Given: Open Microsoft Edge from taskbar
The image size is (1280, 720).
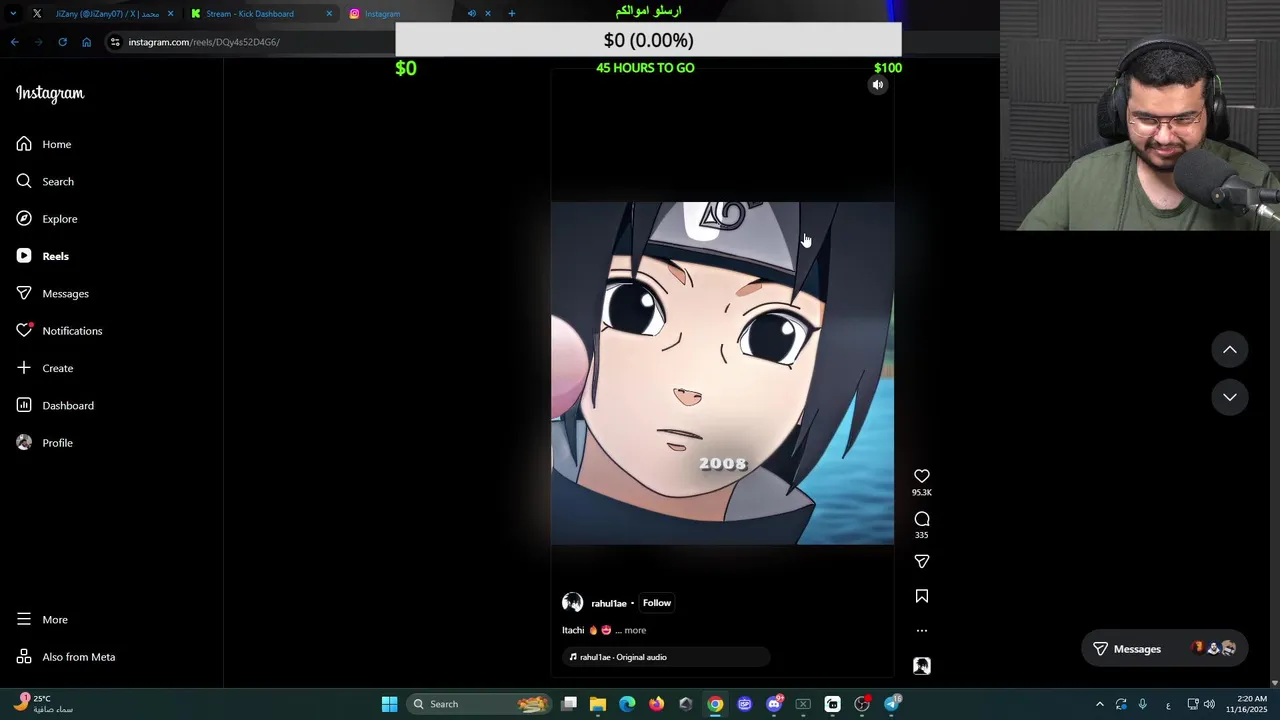Looking at the screenshot, I should [x=627, y=704].
